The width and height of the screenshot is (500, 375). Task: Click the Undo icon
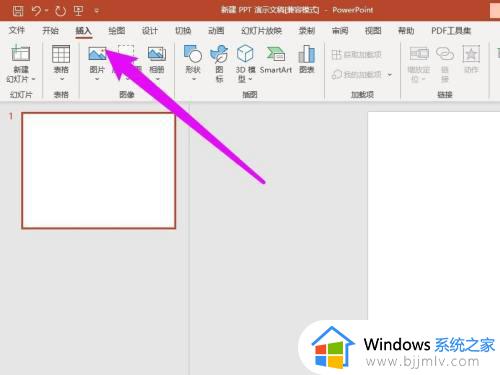click(37, 11)
